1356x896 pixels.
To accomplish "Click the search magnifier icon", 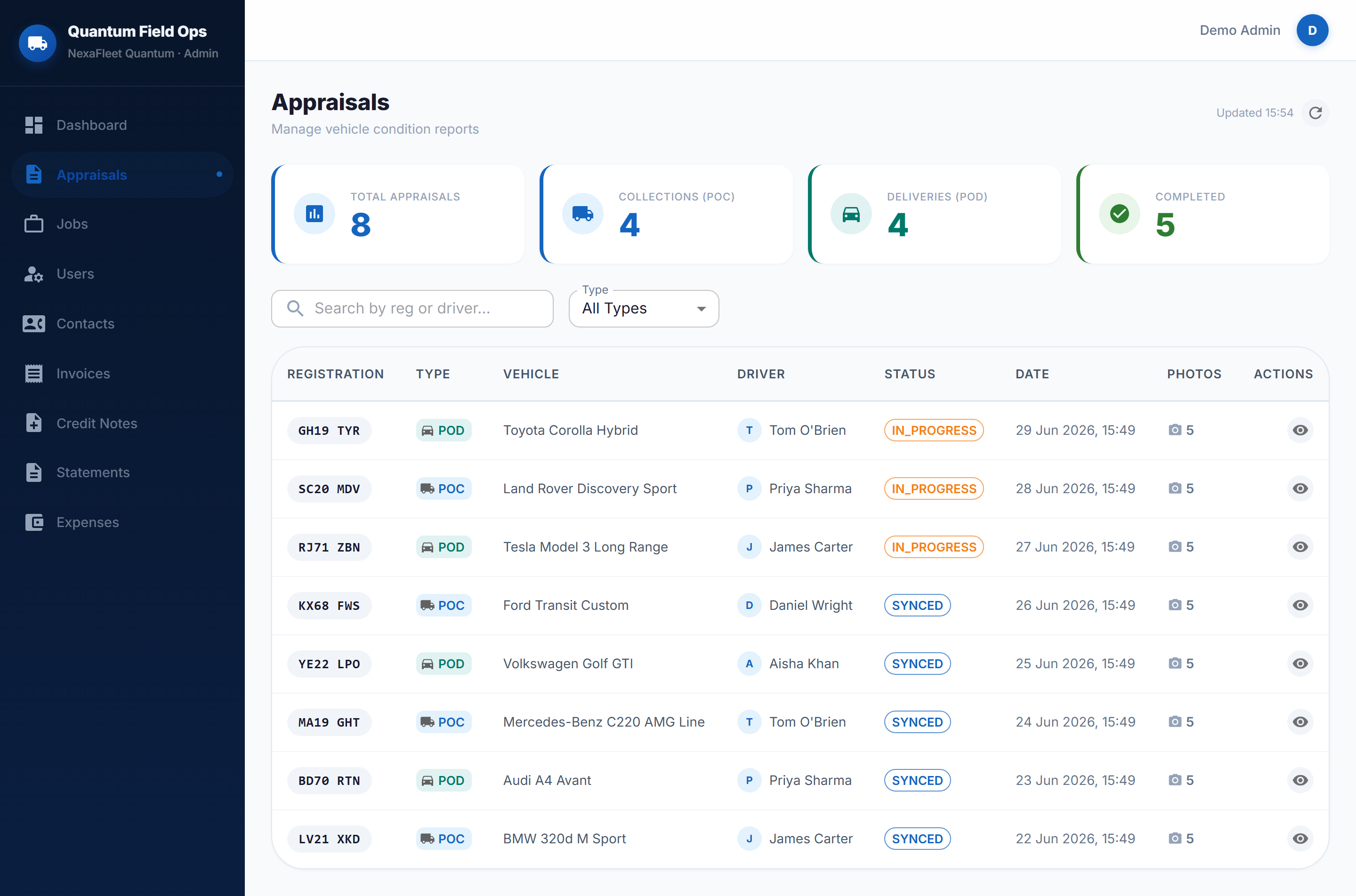I will click(295, 309).
